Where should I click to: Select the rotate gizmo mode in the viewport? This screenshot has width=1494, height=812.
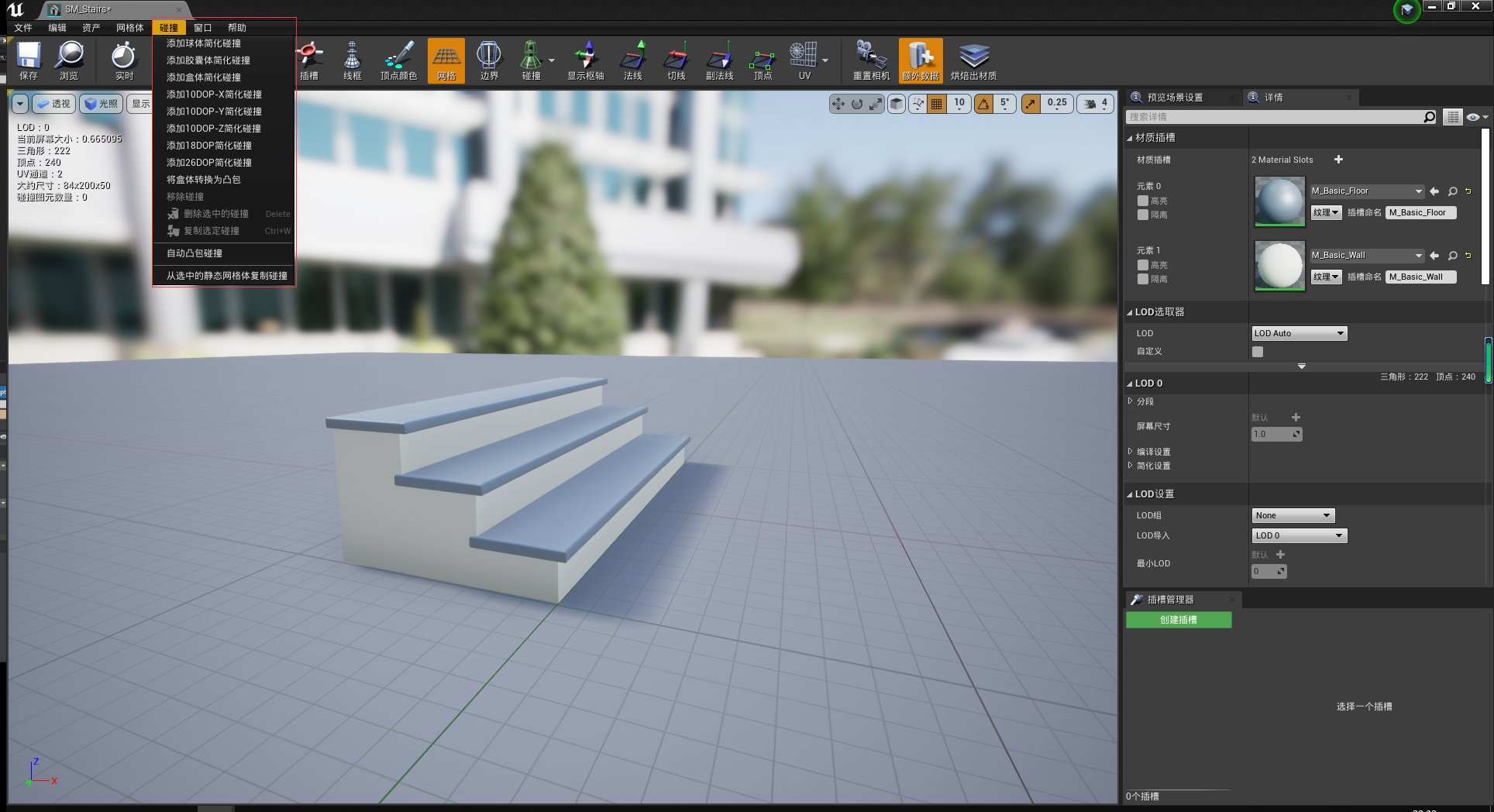coord(857,104)
